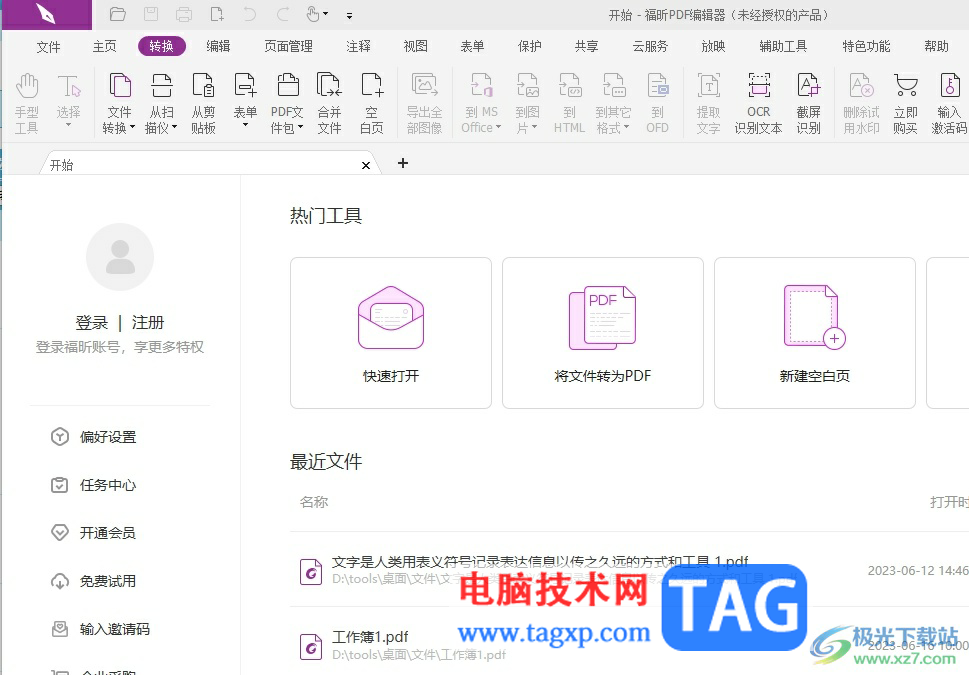Screen dimensions: 969x675
Task: Click the OCR识别文本 icon
Action: coord(758,103)
